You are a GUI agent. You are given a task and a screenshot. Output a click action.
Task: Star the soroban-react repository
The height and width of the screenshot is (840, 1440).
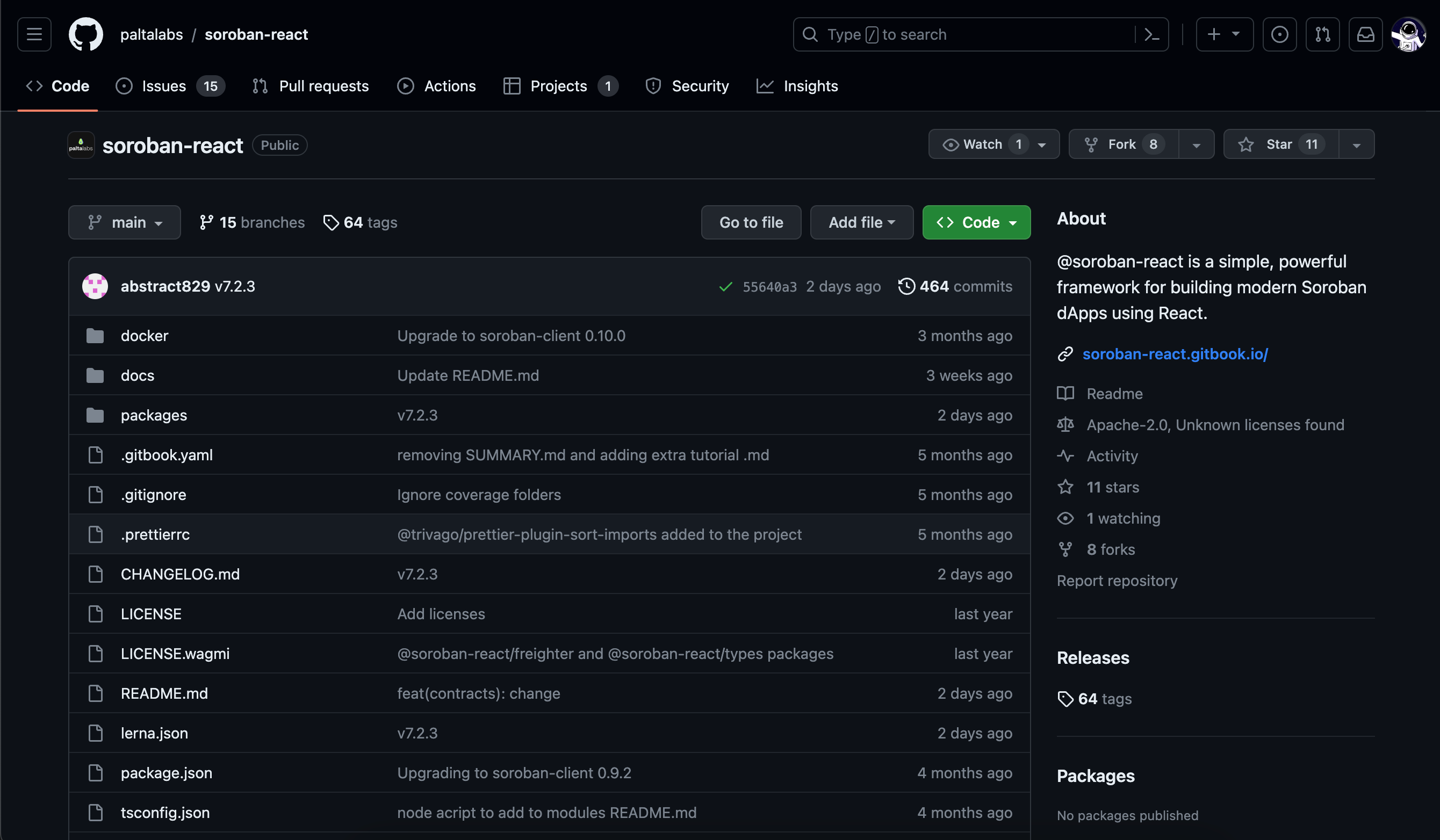click(x=1281, y=144)
